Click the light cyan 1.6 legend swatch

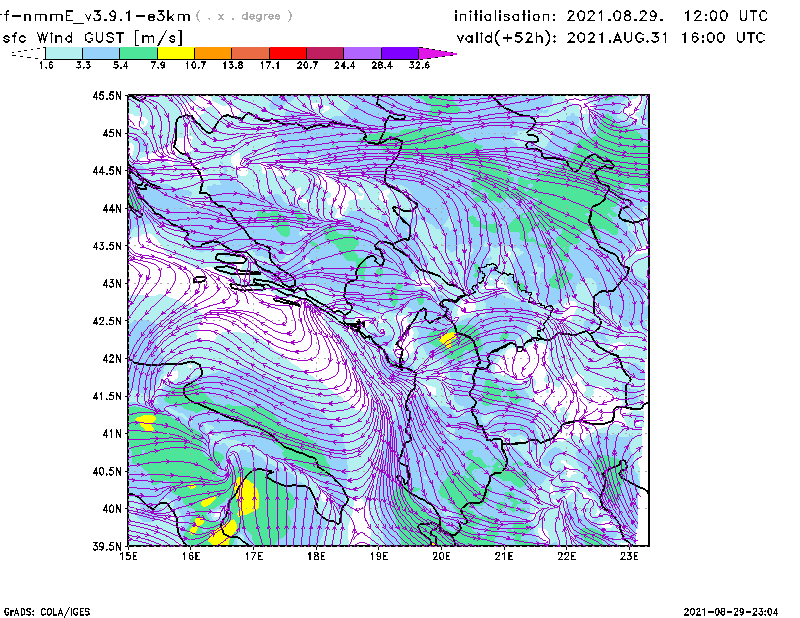(x=64, y=53)
